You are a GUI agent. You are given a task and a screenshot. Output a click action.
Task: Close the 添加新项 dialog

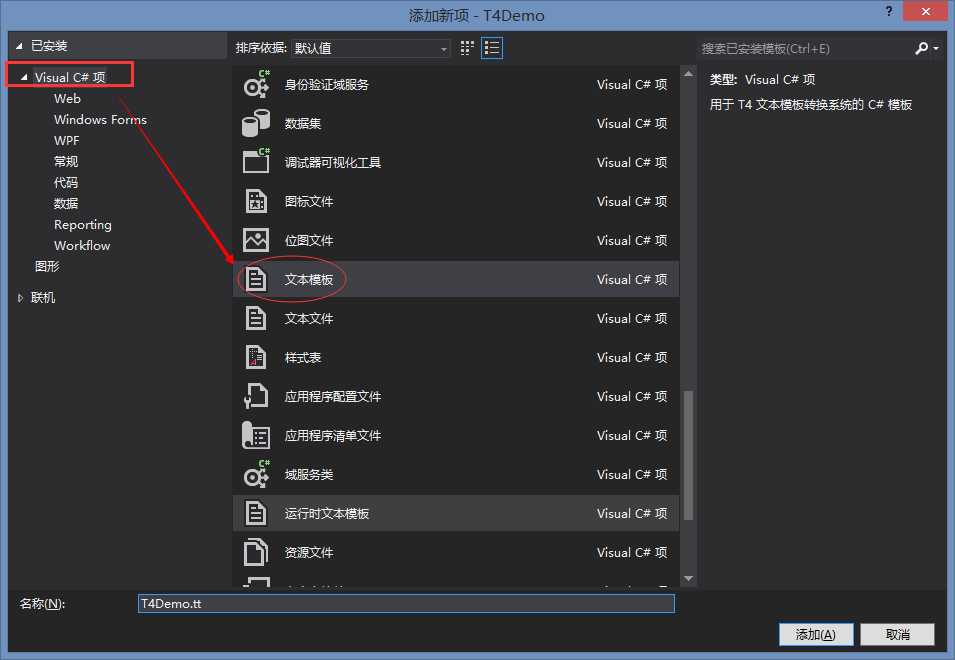coord(925,11)
